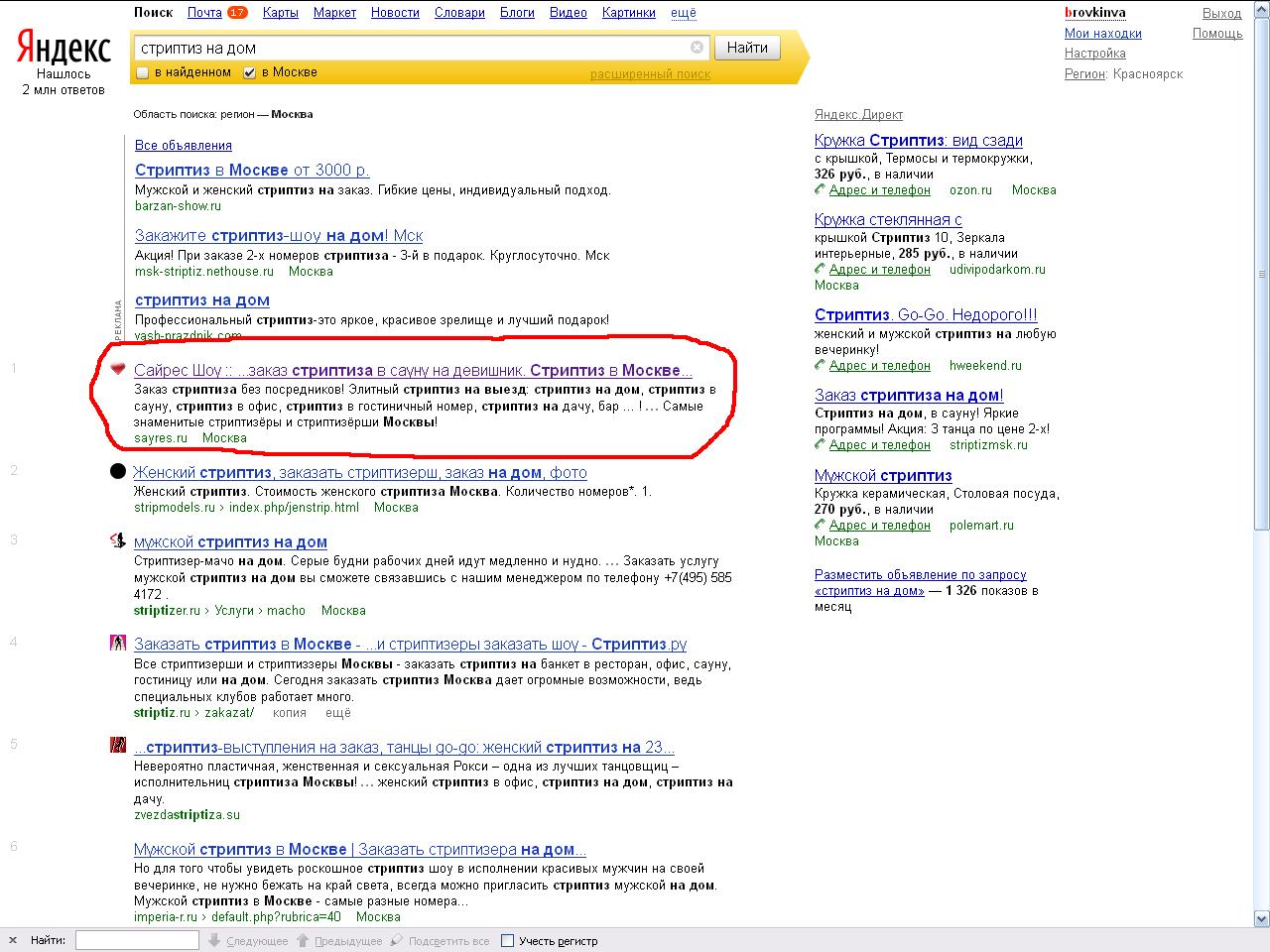Open the Почта tab
The height and width of the screenshot is (952, 1270).
[x=204, y=13]
